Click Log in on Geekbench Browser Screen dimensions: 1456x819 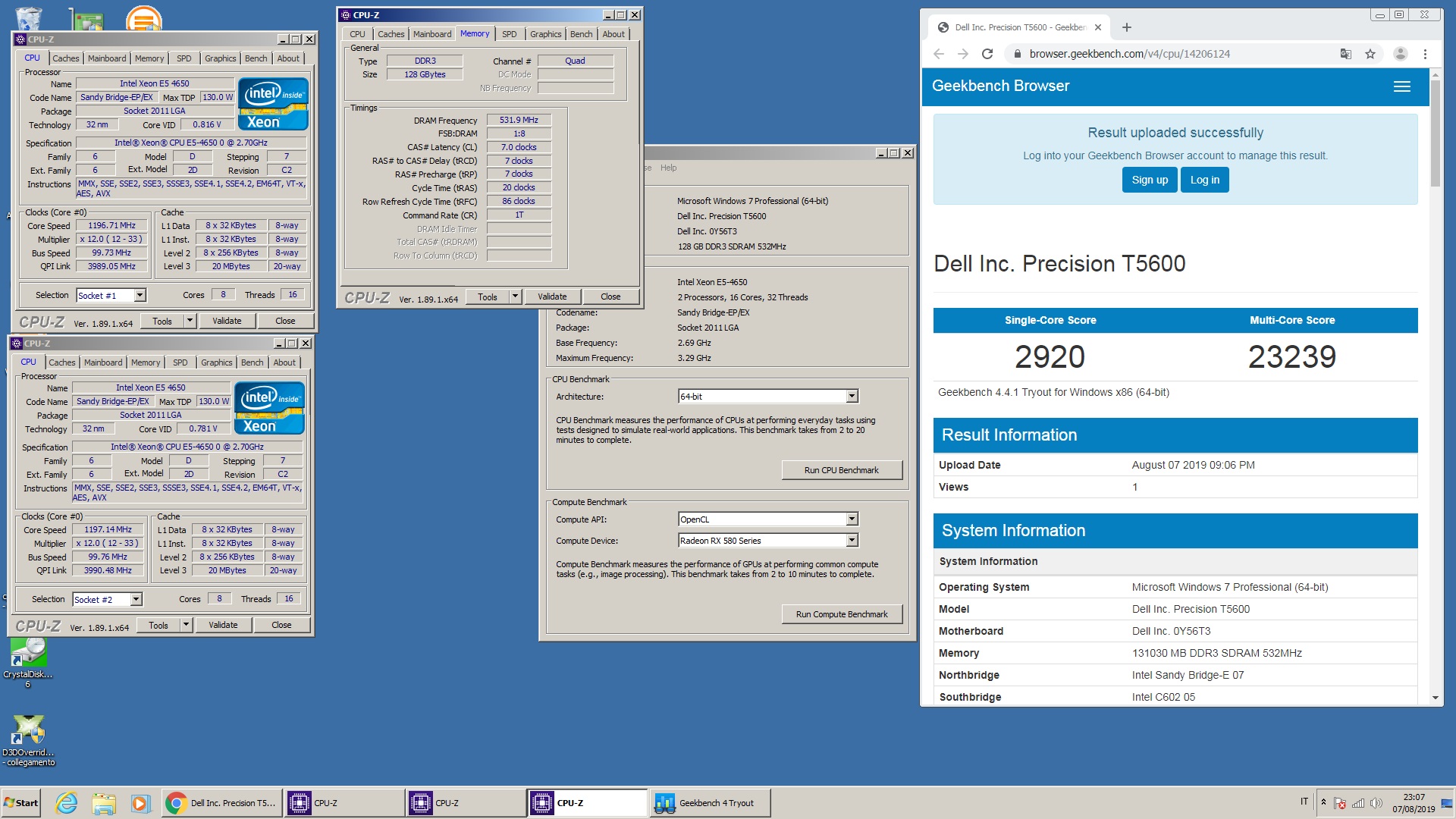point(1205,180)
